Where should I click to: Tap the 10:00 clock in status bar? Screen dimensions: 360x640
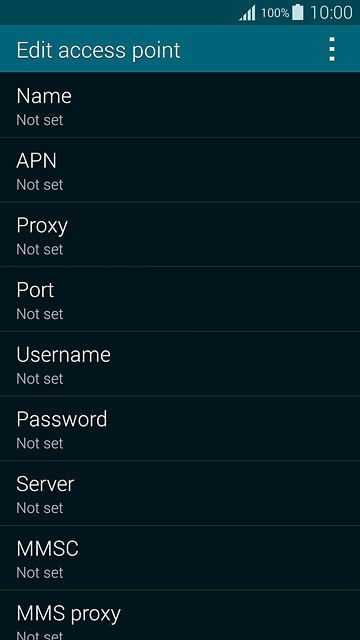pyautogui.click(x=331, y=13)
